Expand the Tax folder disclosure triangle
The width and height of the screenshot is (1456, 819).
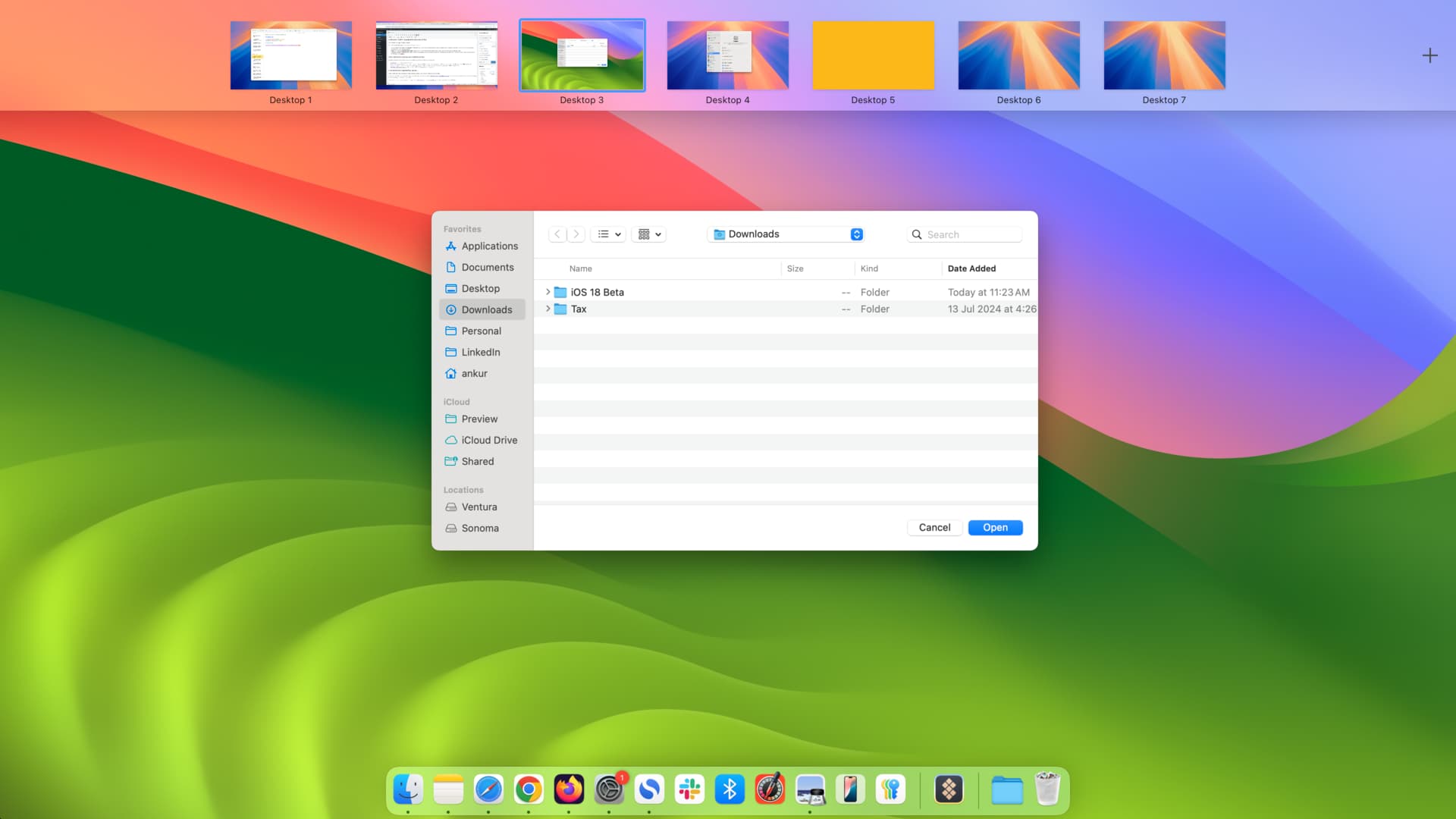click(548, 309)
